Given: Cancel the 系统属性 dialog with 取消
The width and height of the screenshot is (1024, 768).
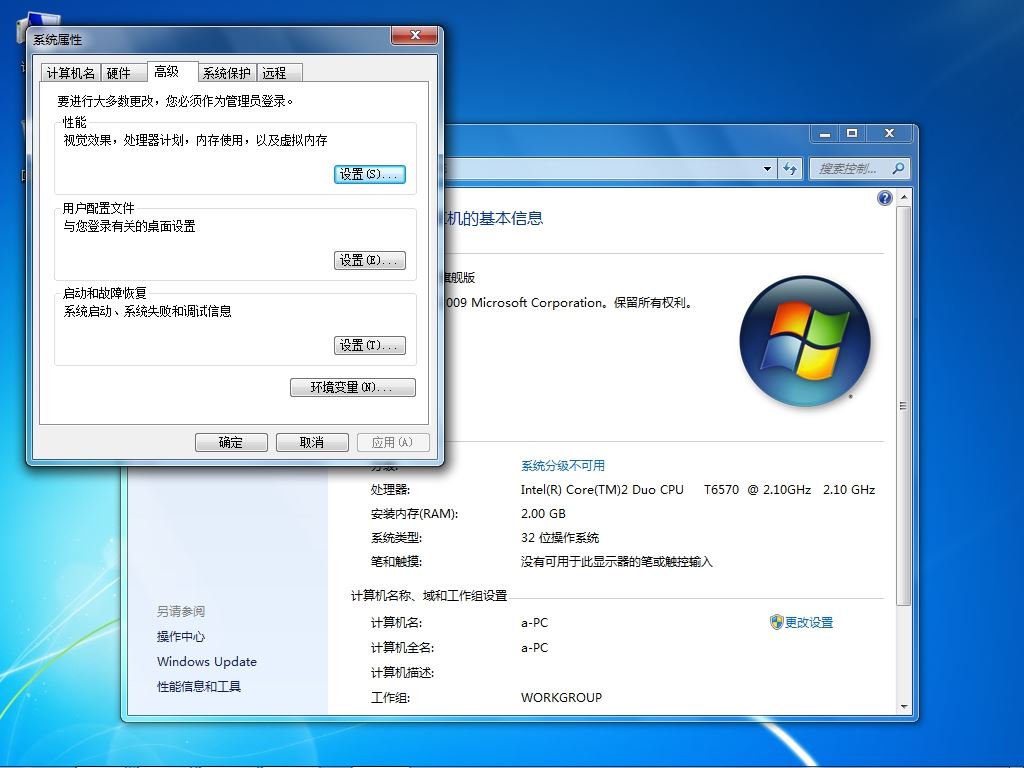Looking at the screenshot, I should coord(312,442).
